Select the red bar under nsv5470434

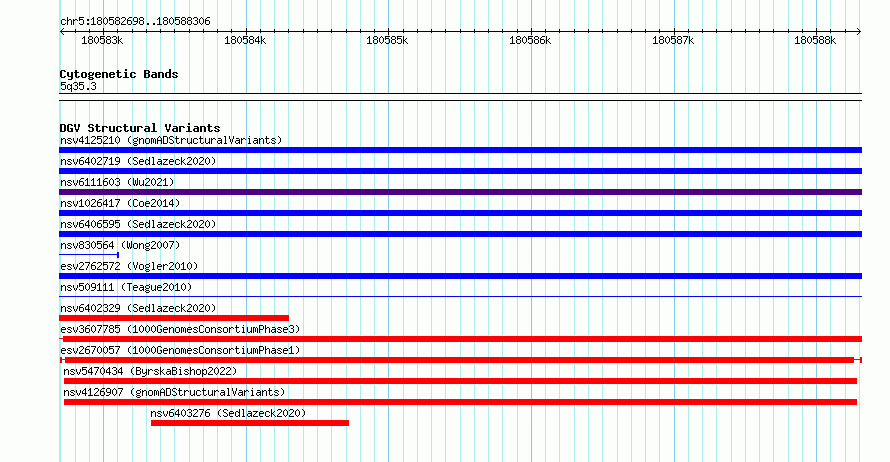460,381
